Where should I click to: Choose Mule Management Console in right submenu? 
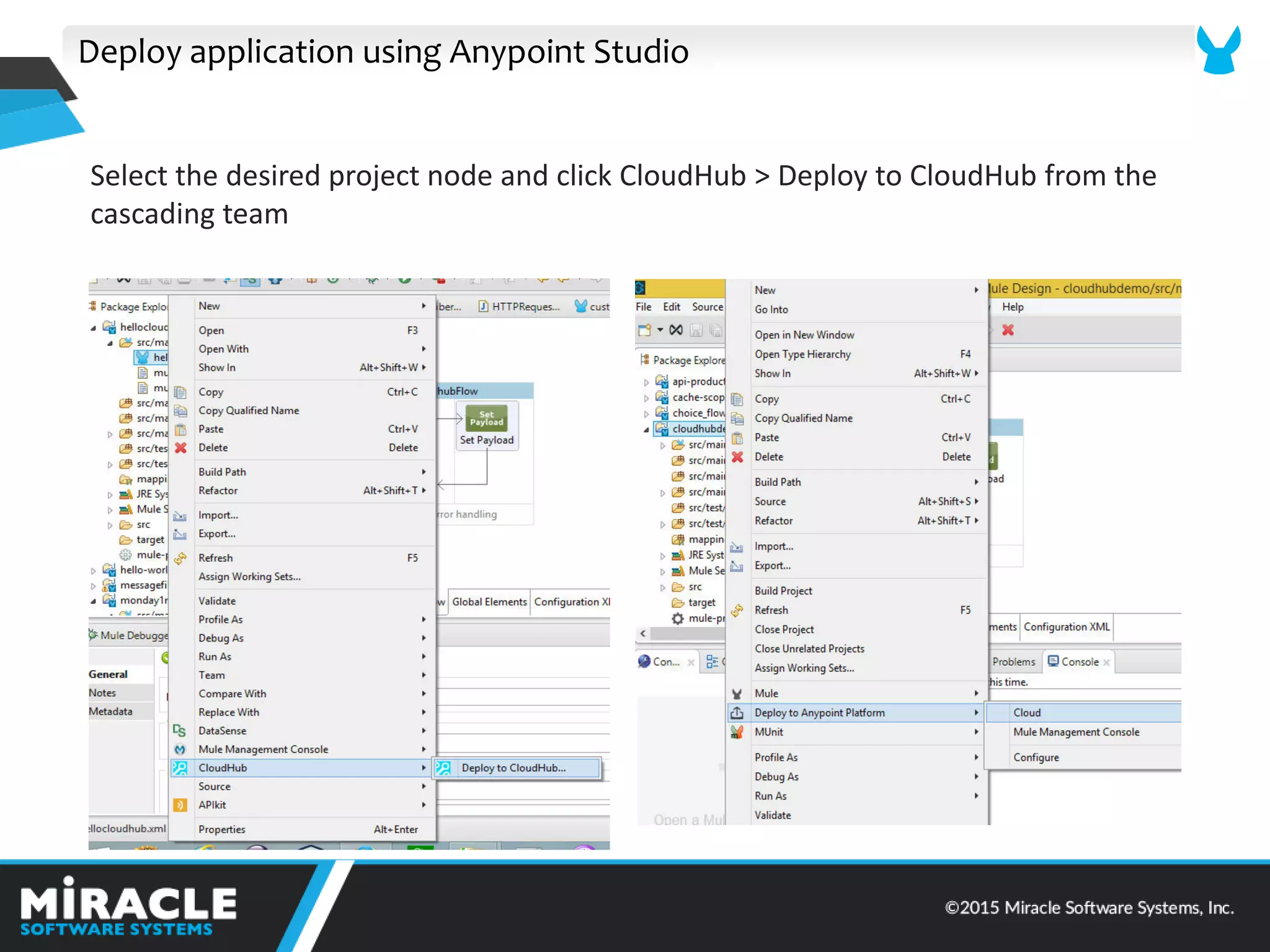(x=1083, y=732)
